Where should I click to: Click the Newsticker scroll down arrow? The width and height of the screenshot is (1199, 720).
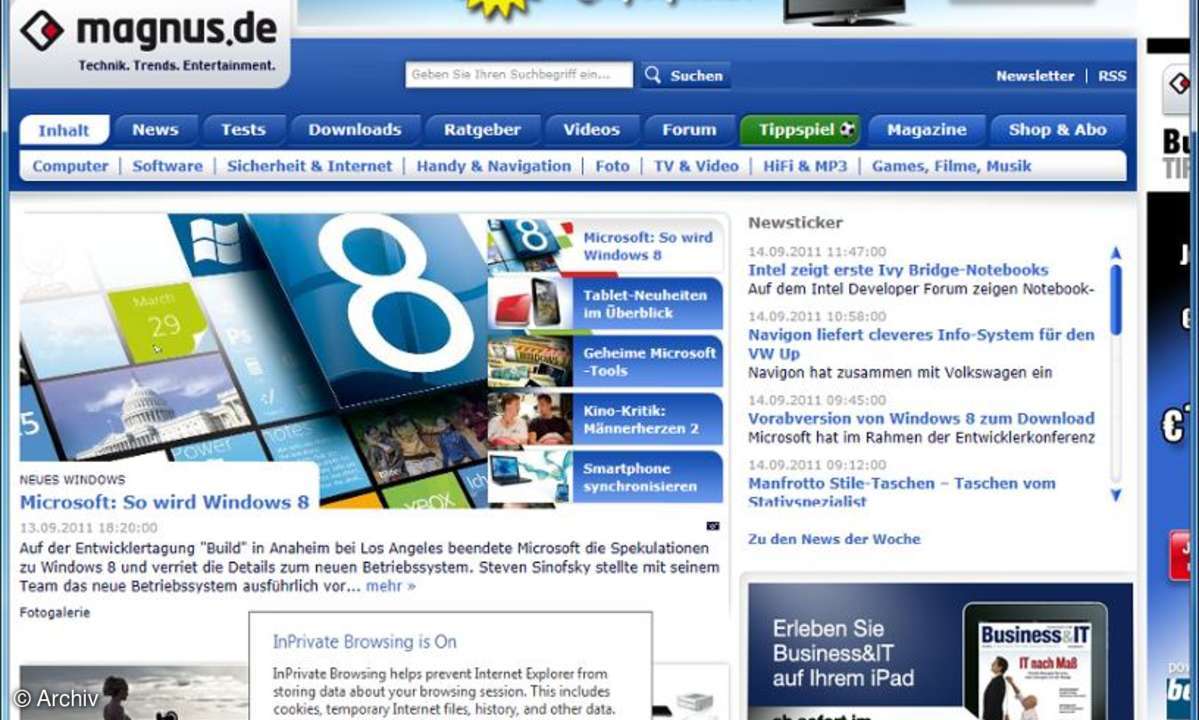pyautogui.click(x=1116, y=495)
